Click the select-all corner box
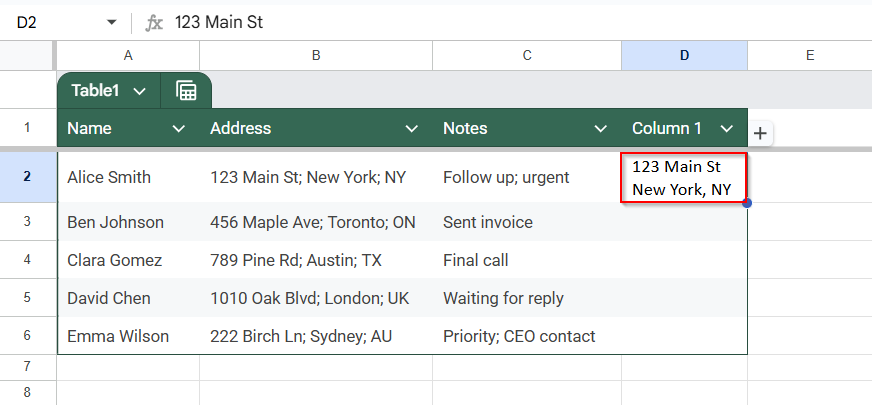 pyautogui.click(x=27, y=55)
